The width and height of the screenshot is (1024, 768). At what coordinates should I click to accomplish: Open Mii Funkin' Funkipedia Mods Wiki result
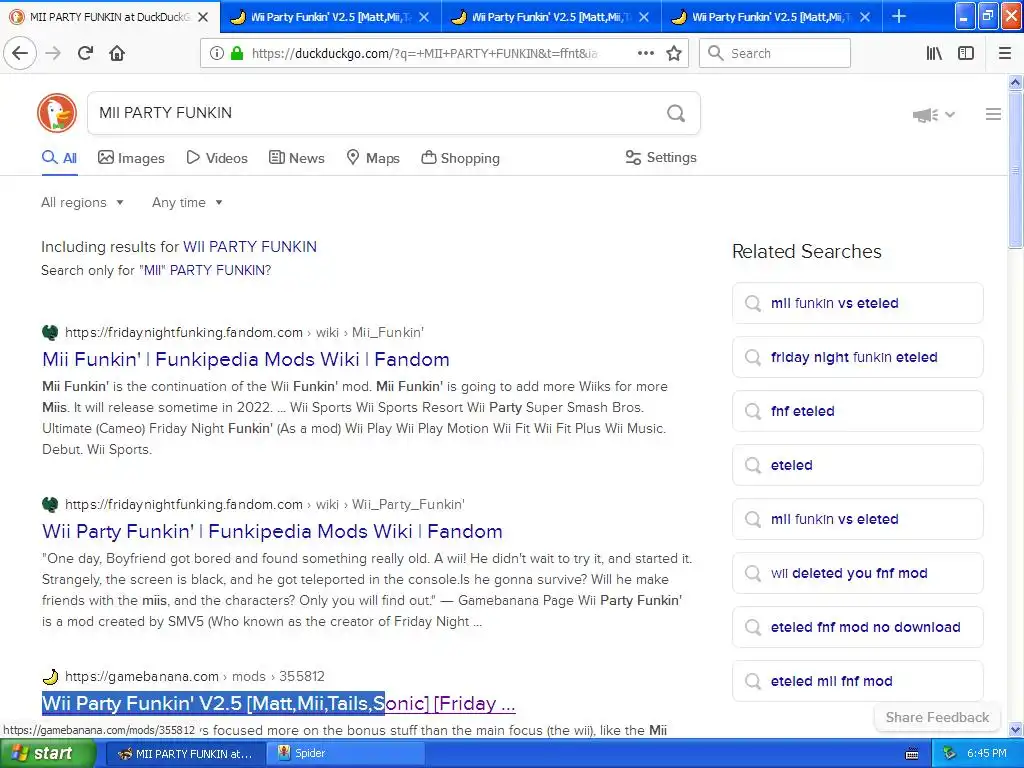[246, 359]
